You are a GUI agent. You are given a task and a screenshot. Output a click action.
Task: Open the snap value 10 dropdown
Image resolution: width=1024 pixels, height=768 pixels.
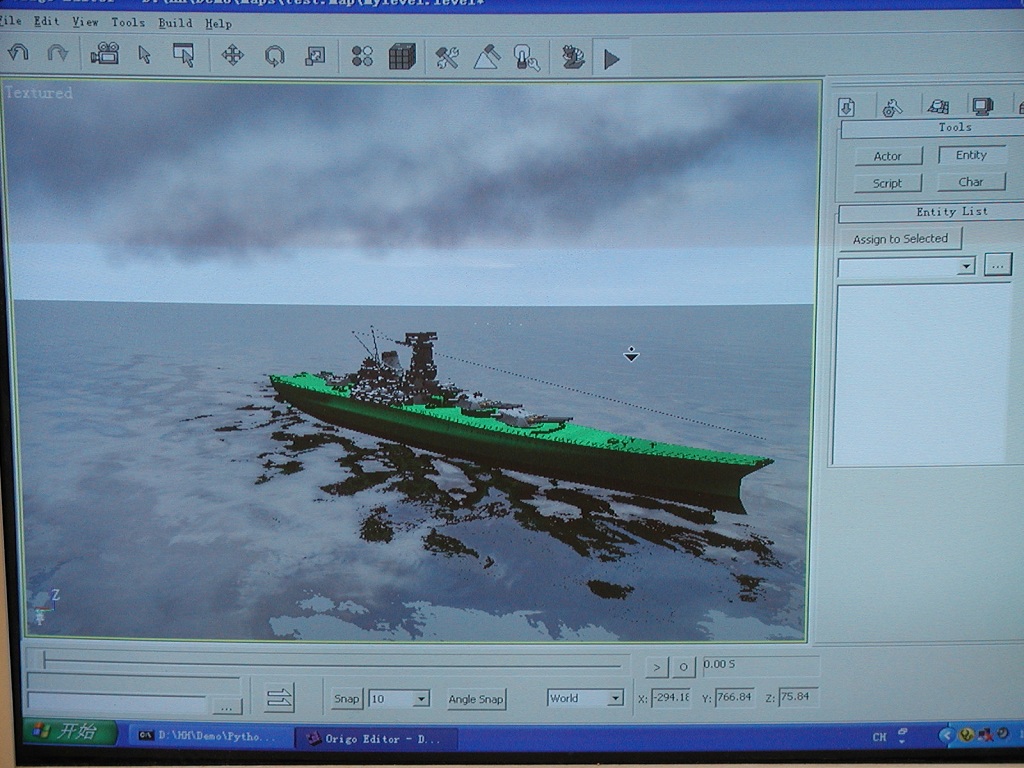coord(421,699)
